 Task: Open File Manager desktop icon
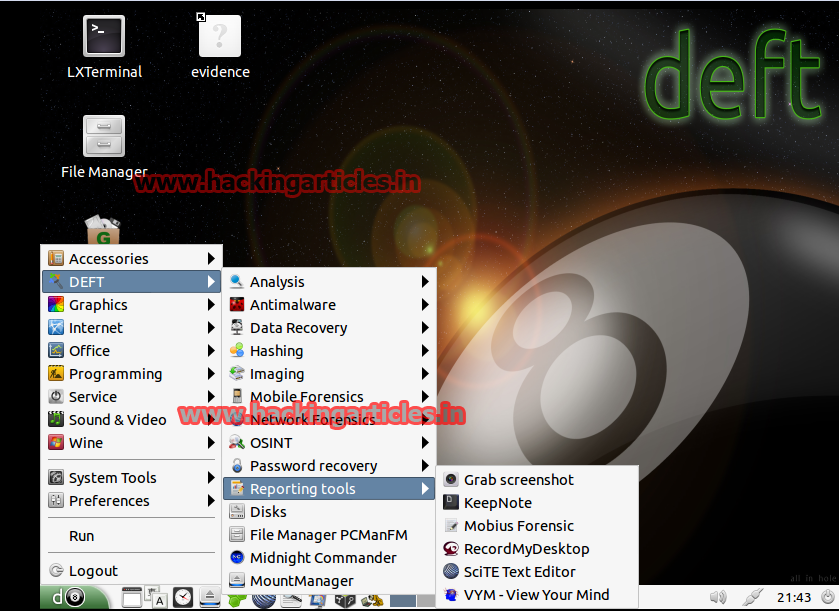click(104, 147)
